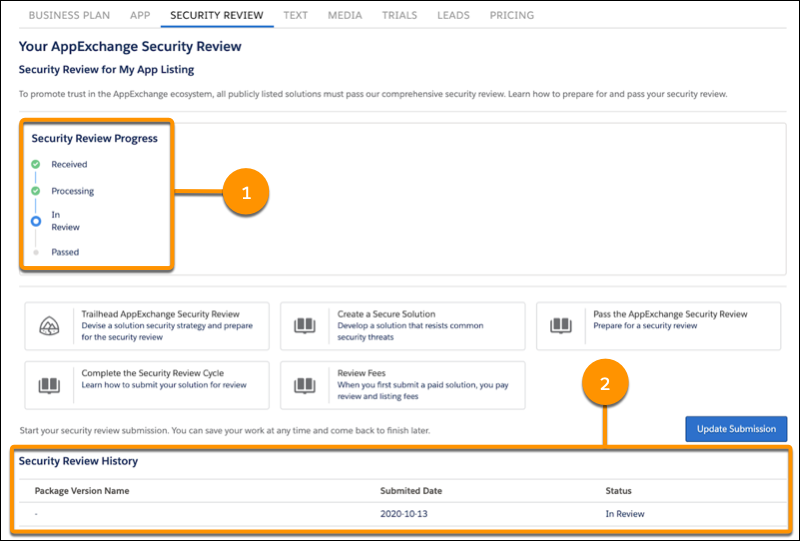800x541 pixels.
Task: Go to the MEDIA tab
Action: click(345, 15)
